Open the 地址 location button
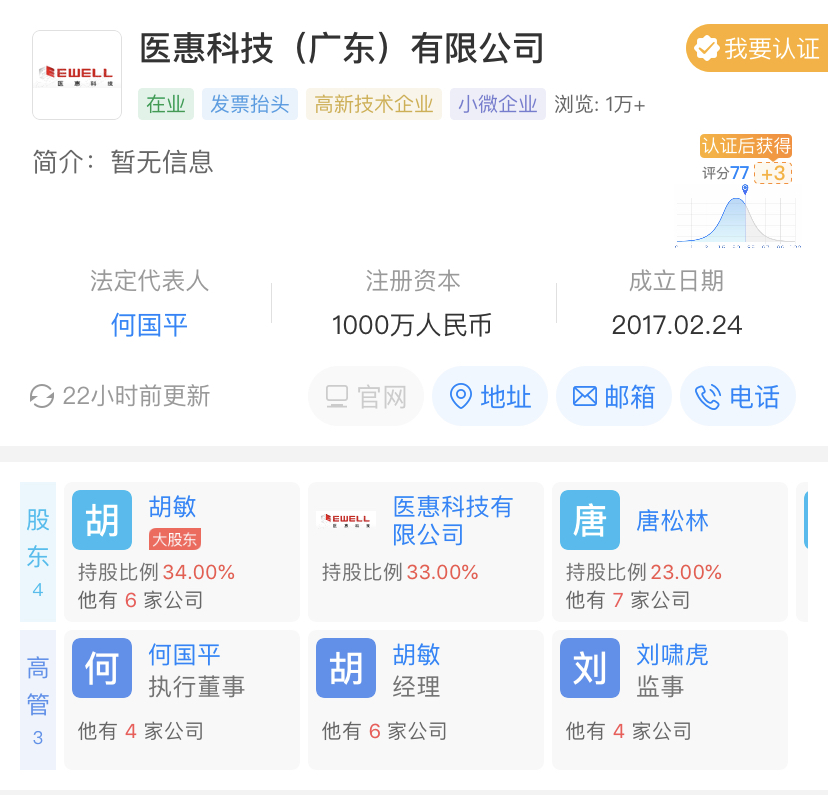Screen dimensions: 828x795 coord(490,397)
